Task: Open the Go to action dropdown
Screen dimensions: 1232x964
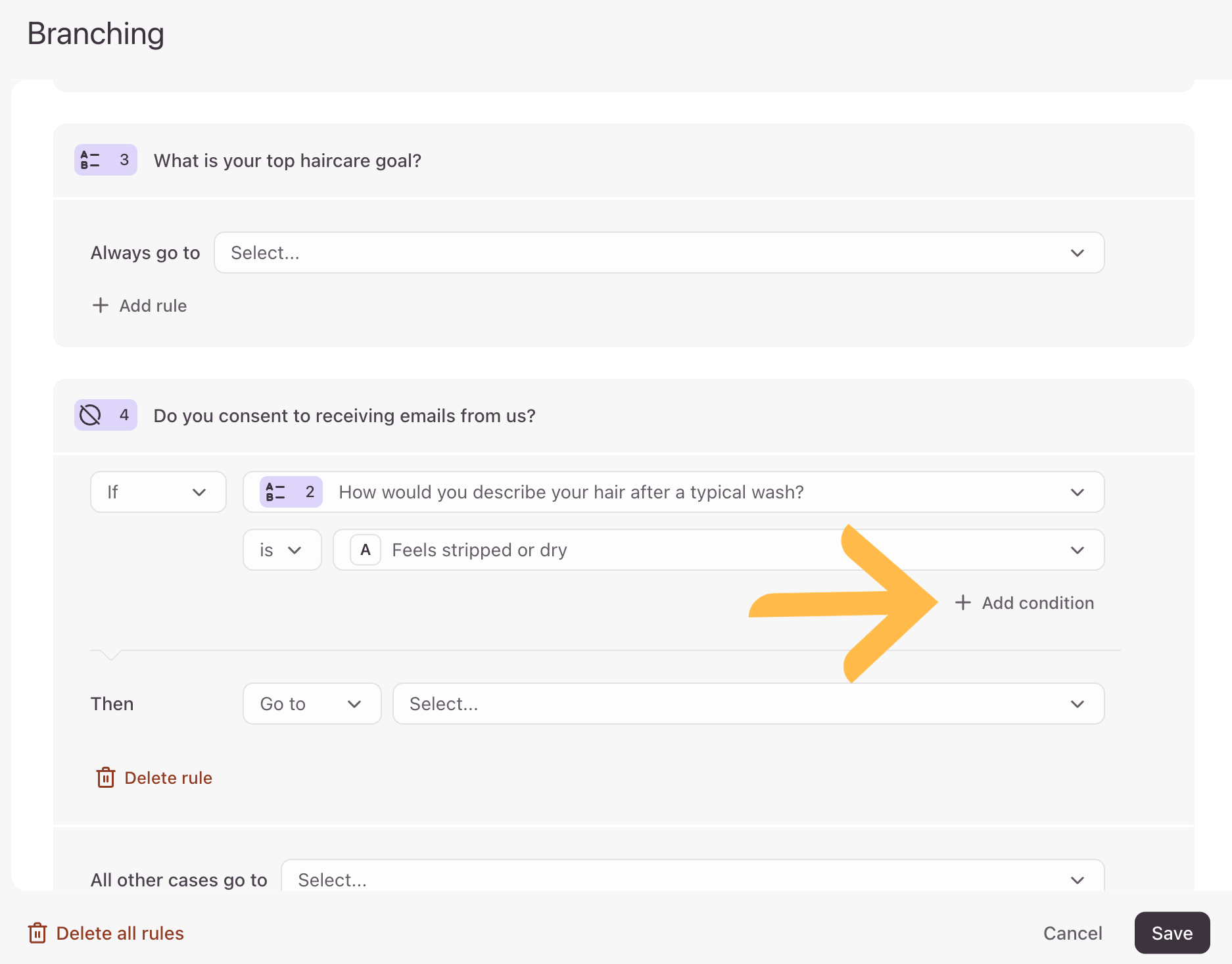Action: (x=312, y=704)
